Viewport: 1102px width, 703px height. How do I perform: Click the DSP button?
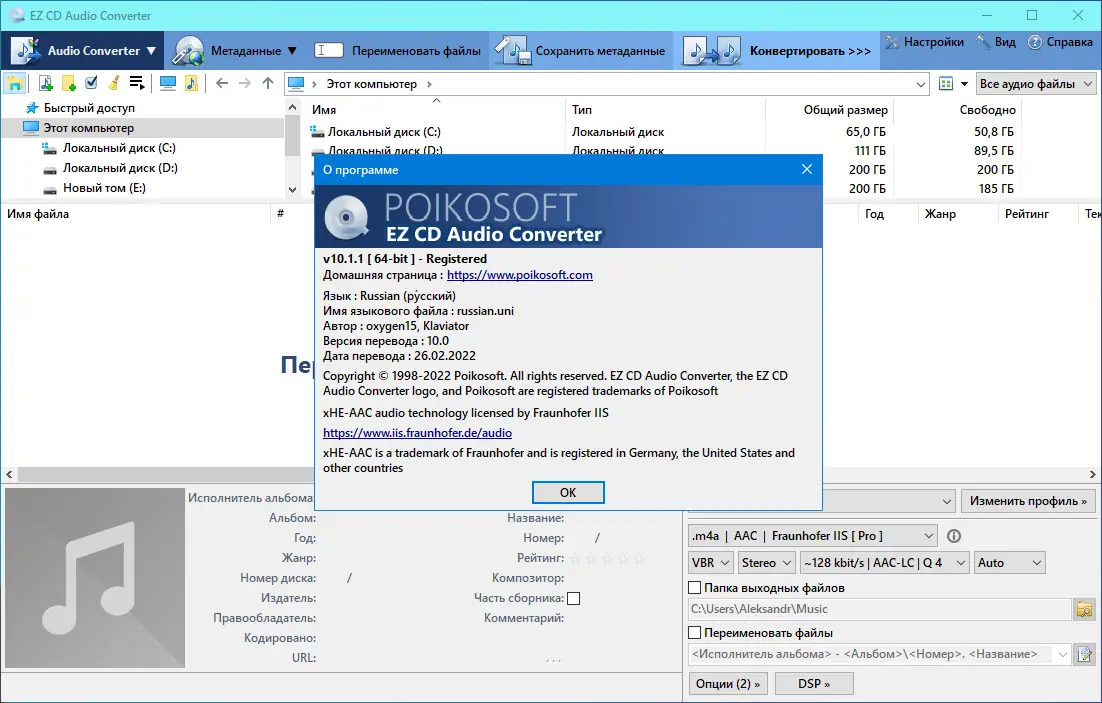tap(814, 684)
